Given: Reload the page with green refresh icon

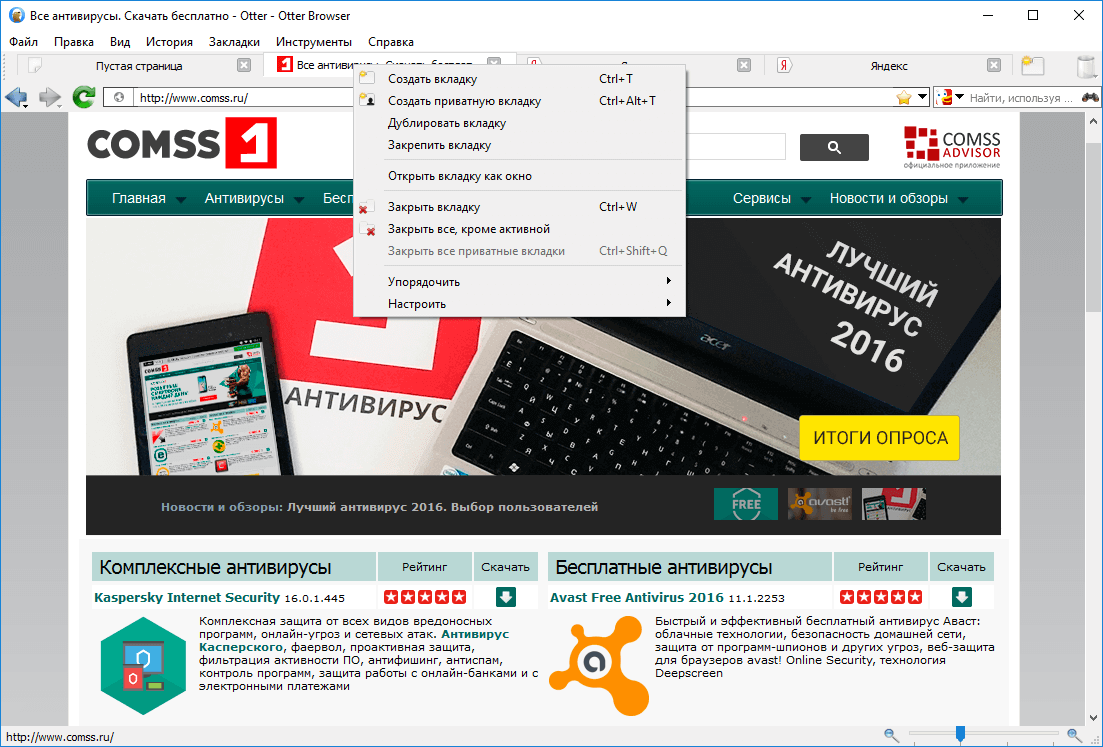Looking at the screenshot, I should [x=84, y=97].
